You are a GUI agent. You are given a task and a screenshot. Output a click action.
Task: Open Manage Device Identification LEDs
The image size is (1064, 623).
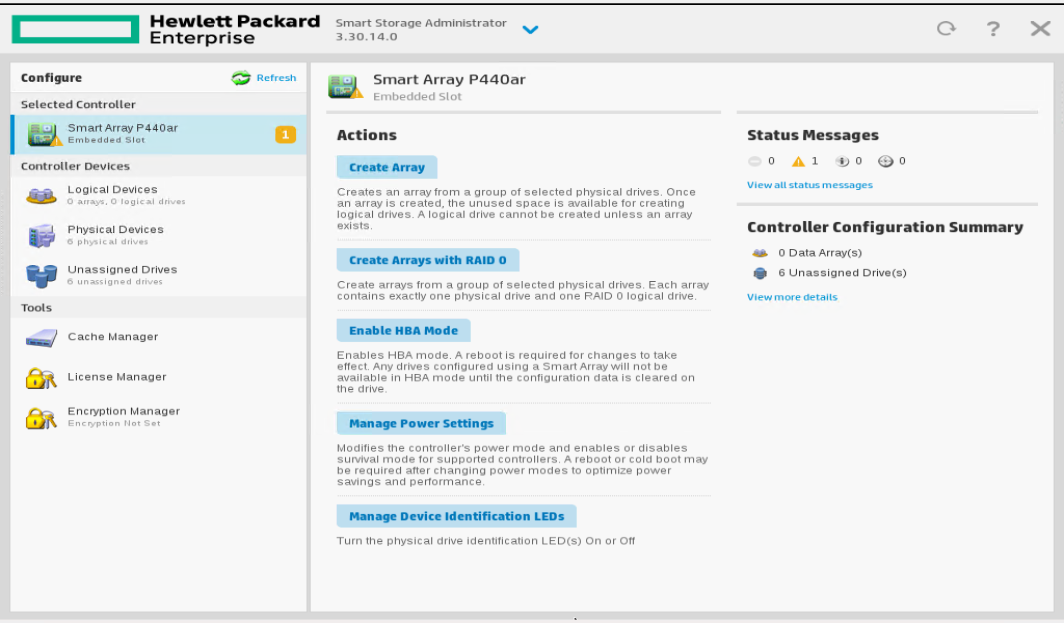pyautogui.click(x=456, y=516)
